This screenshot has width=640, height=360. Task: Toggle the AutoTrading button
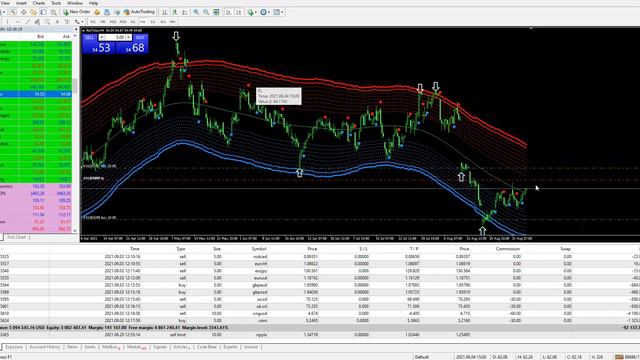(139, 12)
